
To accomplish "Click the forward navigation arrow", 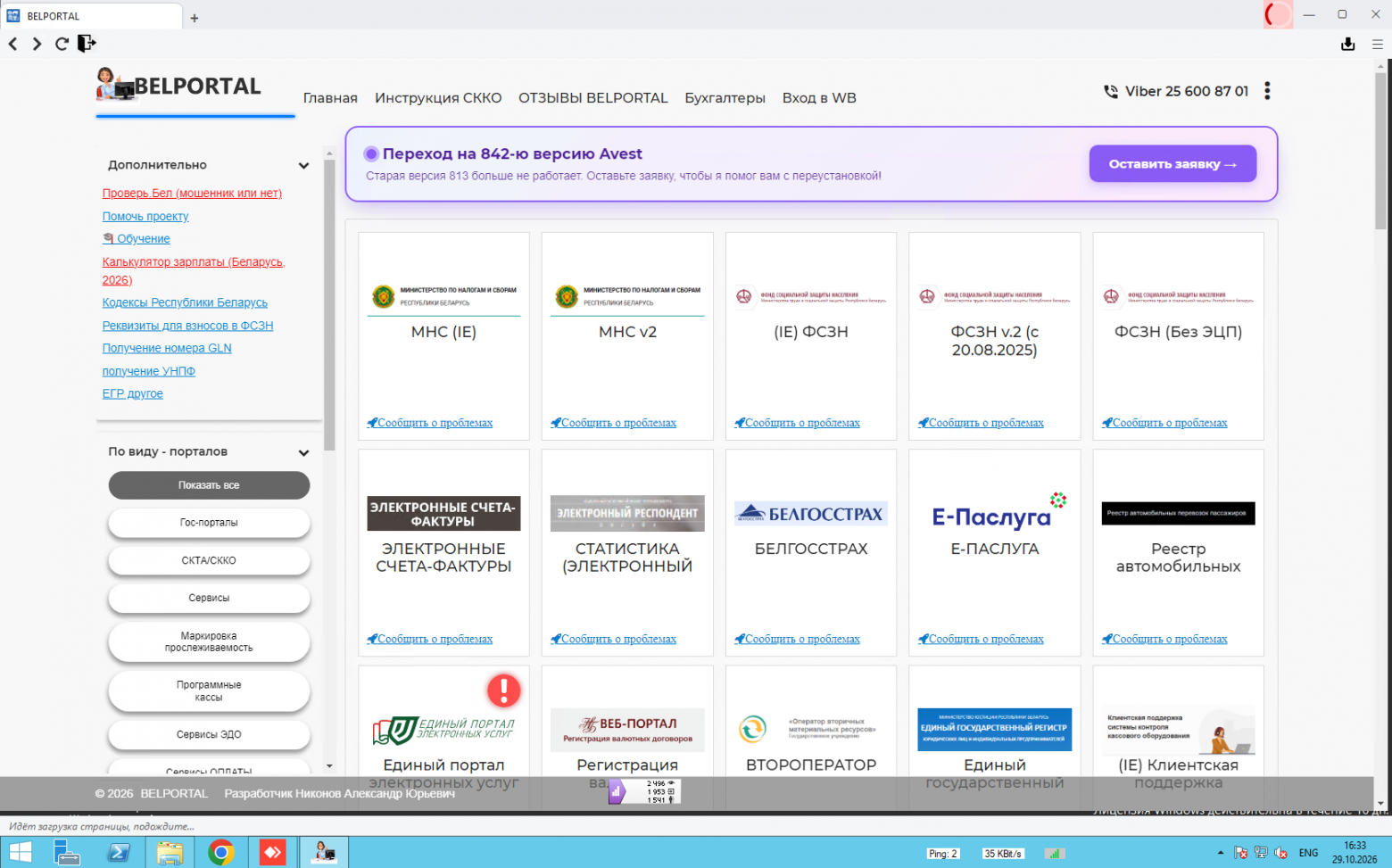I will (x=37, y=44).
